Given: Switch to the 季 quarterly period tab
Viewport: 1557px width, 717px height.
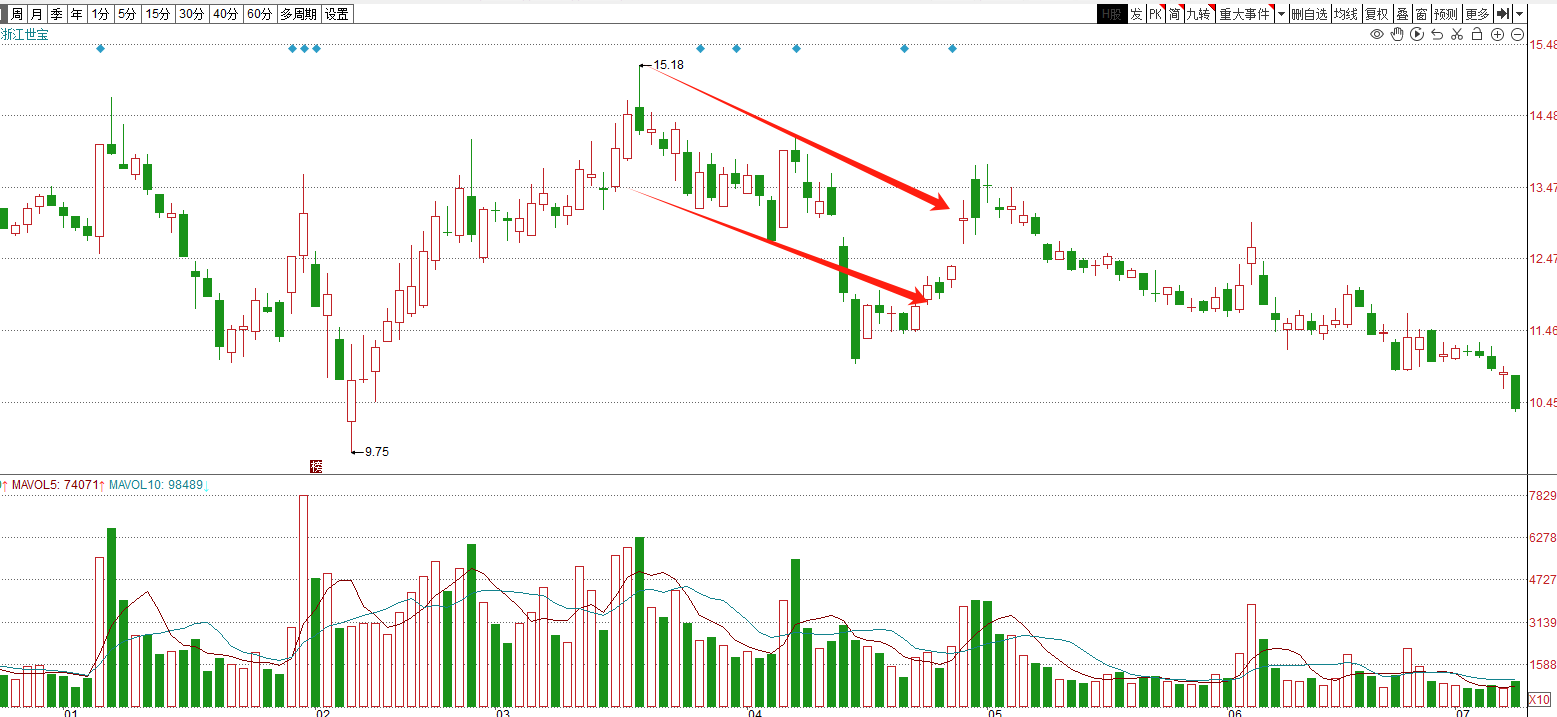Looking at the screenshot, I should 56,14.
